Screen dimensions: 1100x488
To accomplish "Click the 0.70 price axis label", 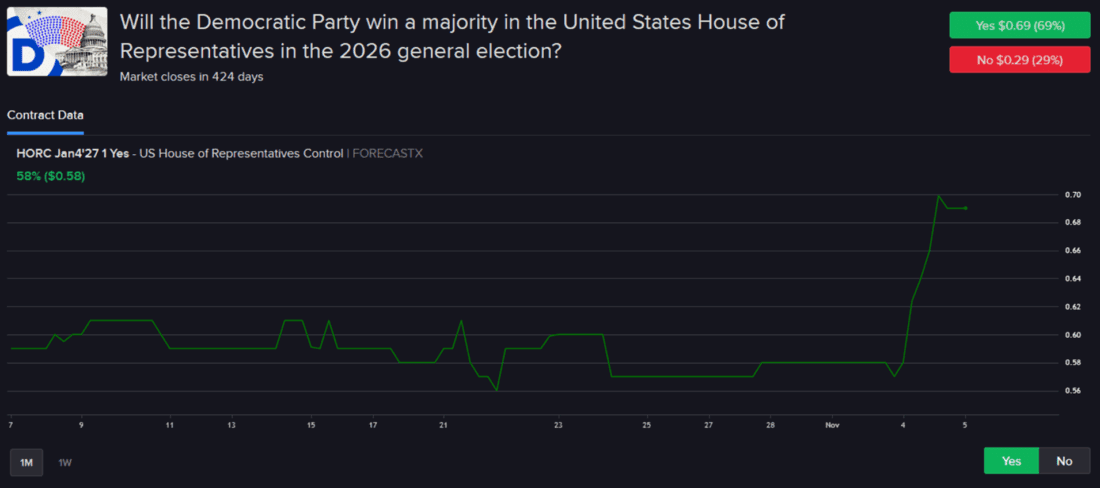I will 1072,194.
